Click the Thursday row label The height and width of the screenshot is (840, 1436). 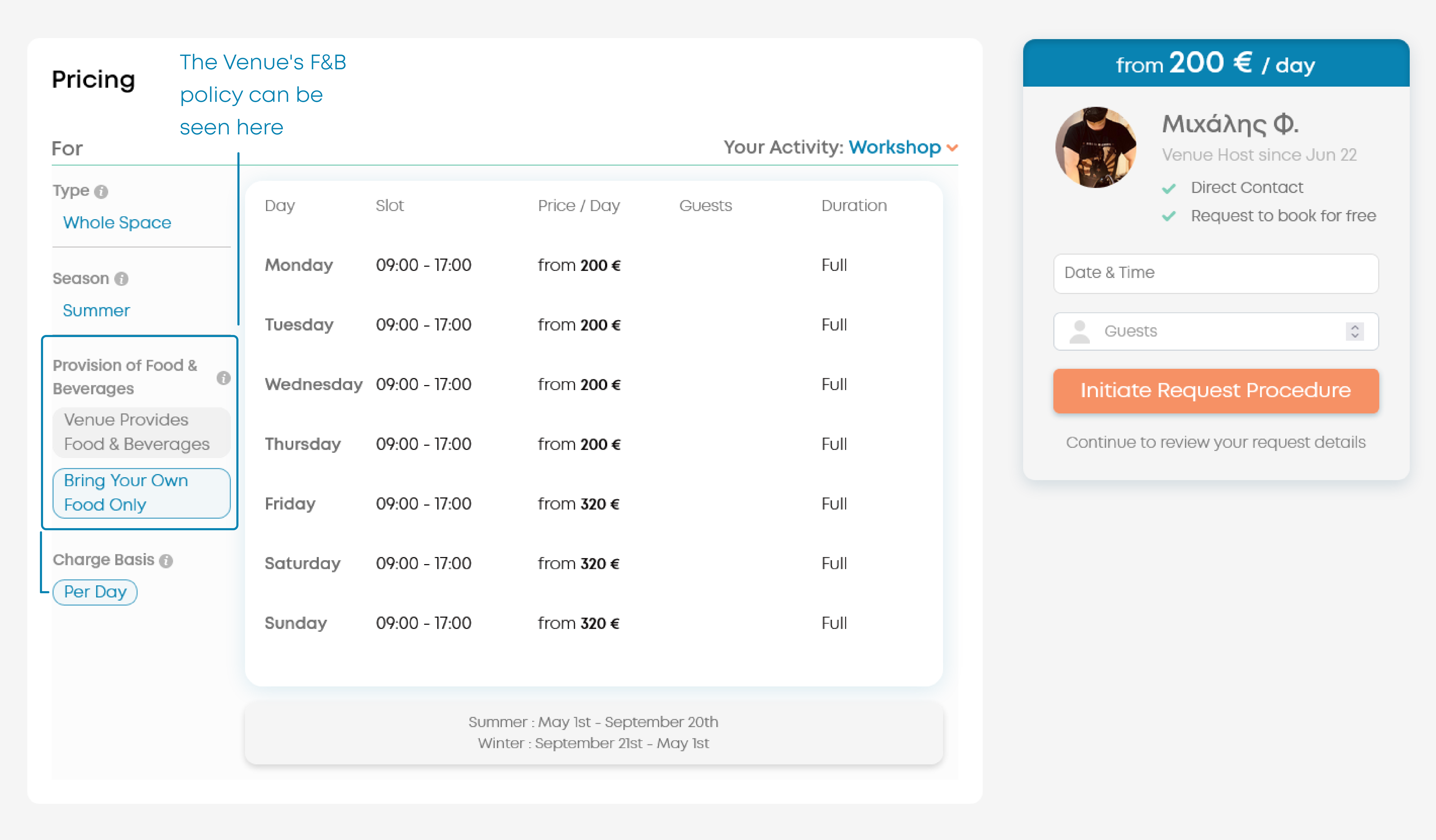[x=303, y=444]
